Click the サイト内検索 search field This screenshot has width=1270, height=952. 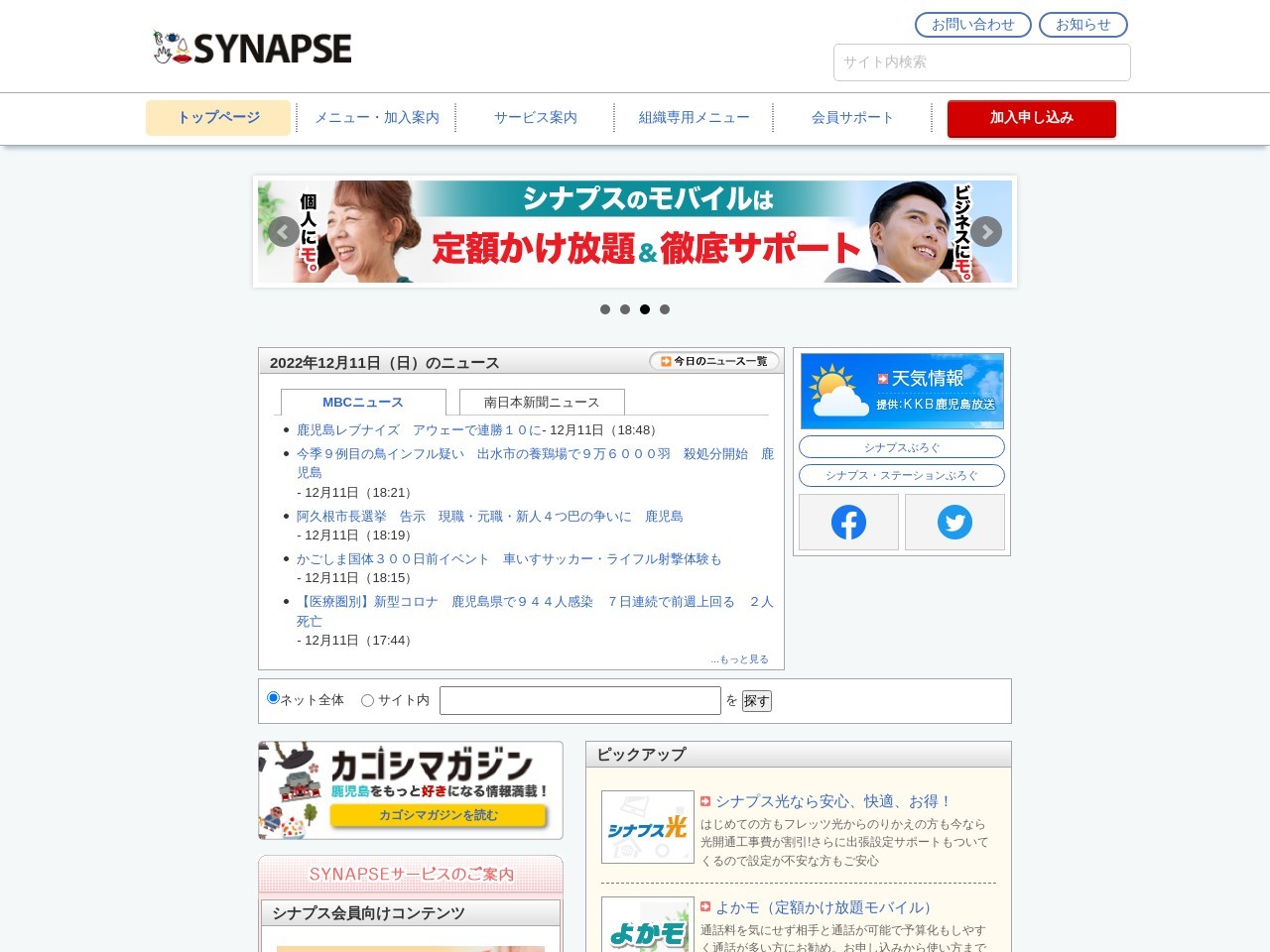(982, 62)
